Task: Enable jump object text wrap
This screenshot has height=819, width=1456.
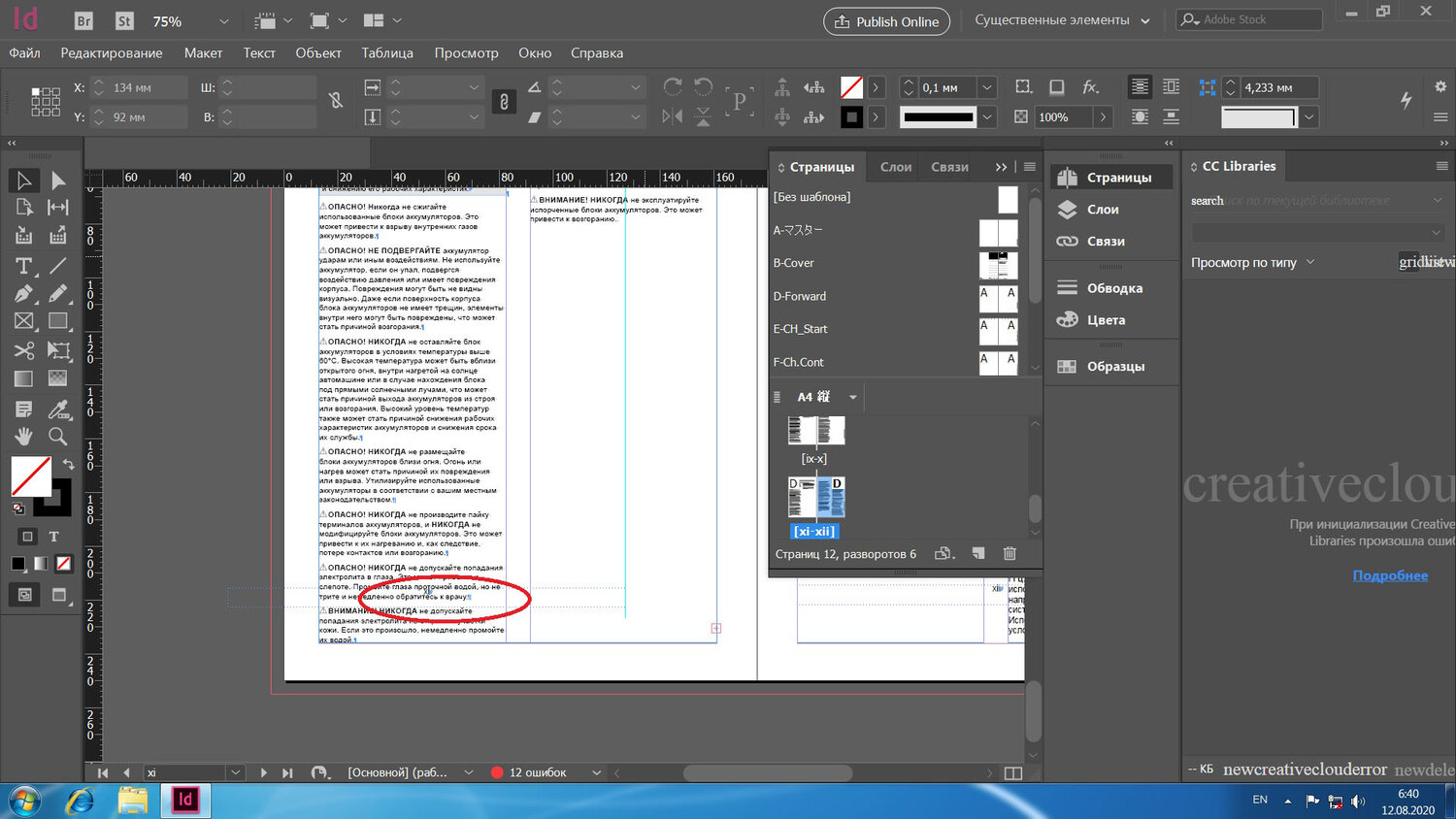Action: pyautogui.click(x=1172, y=116)
